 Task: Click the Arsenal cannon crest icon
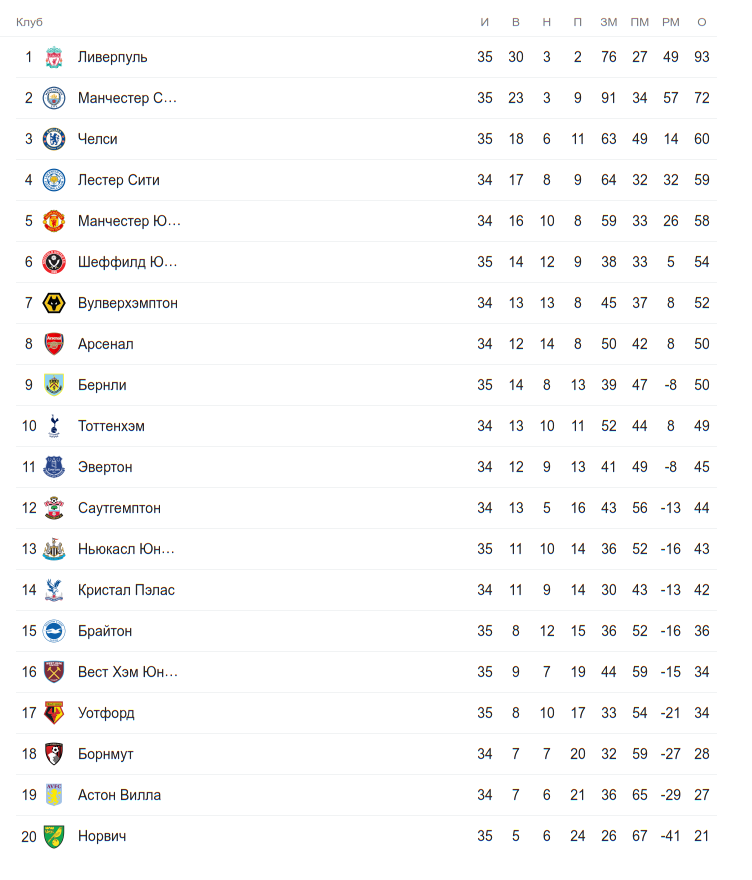pyautogui.click(x=54, y=344)
